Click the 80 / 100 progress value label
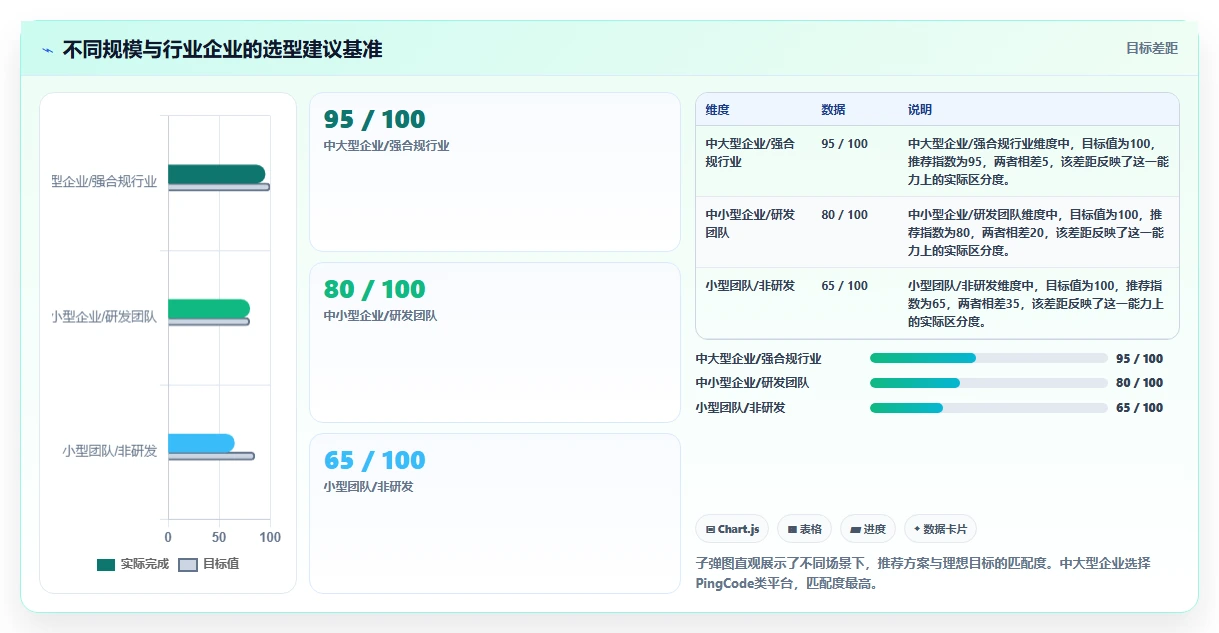This screenshot has height=633, width=1219. click(x=1139, y=383)
